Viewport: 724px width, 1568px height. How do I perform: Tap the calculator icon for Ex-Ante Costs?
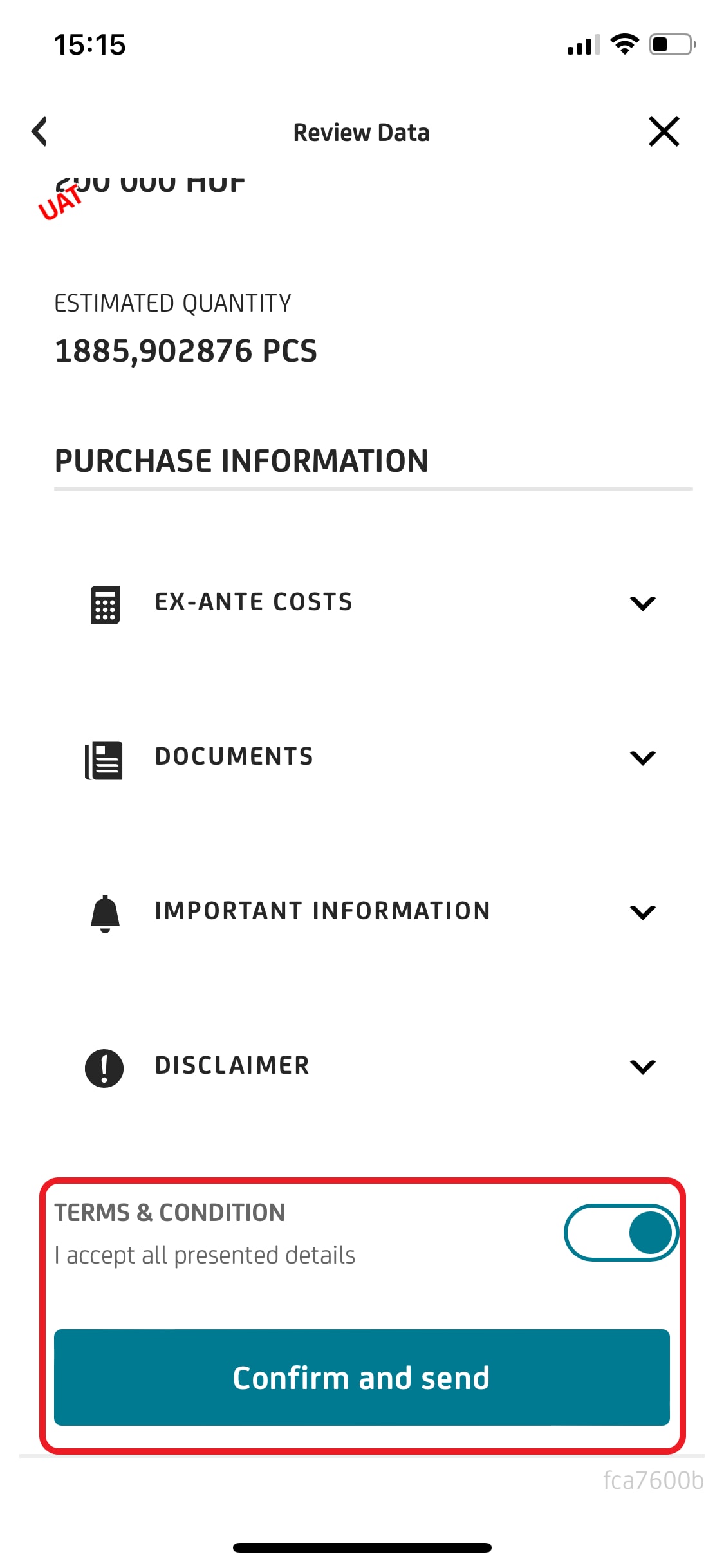[x=105, y=604]
